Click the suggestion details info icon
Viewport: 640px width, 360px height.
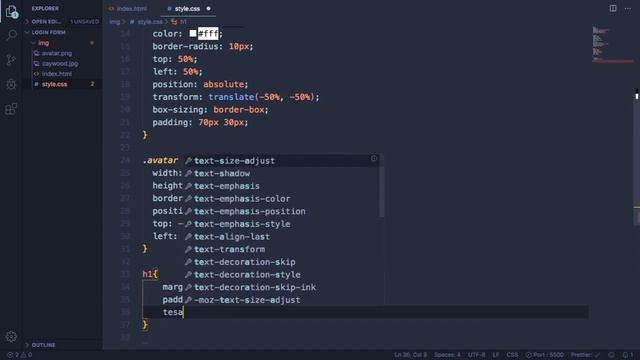374,158
